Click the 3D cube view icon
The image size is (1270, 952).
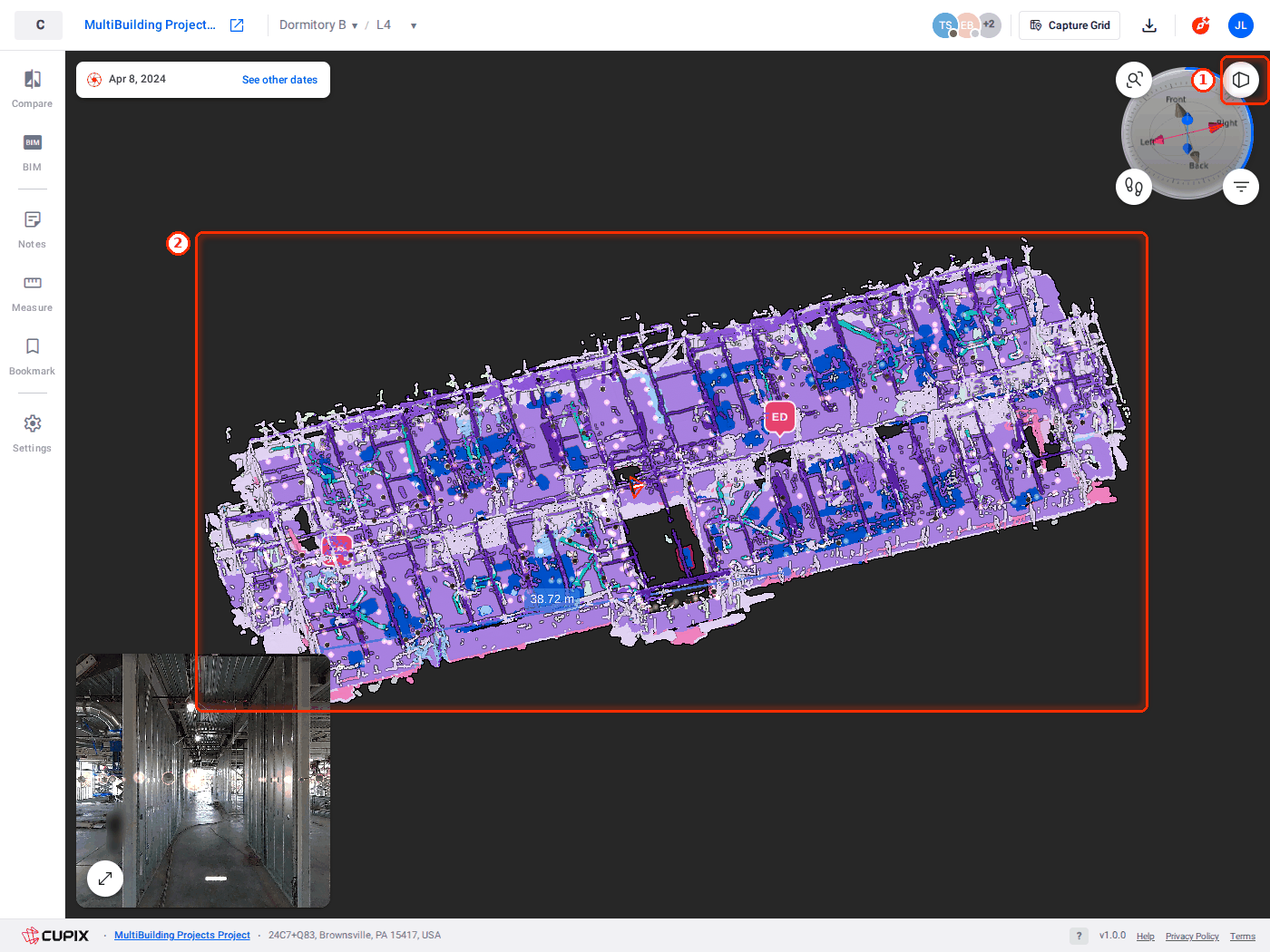point(1241,80)
